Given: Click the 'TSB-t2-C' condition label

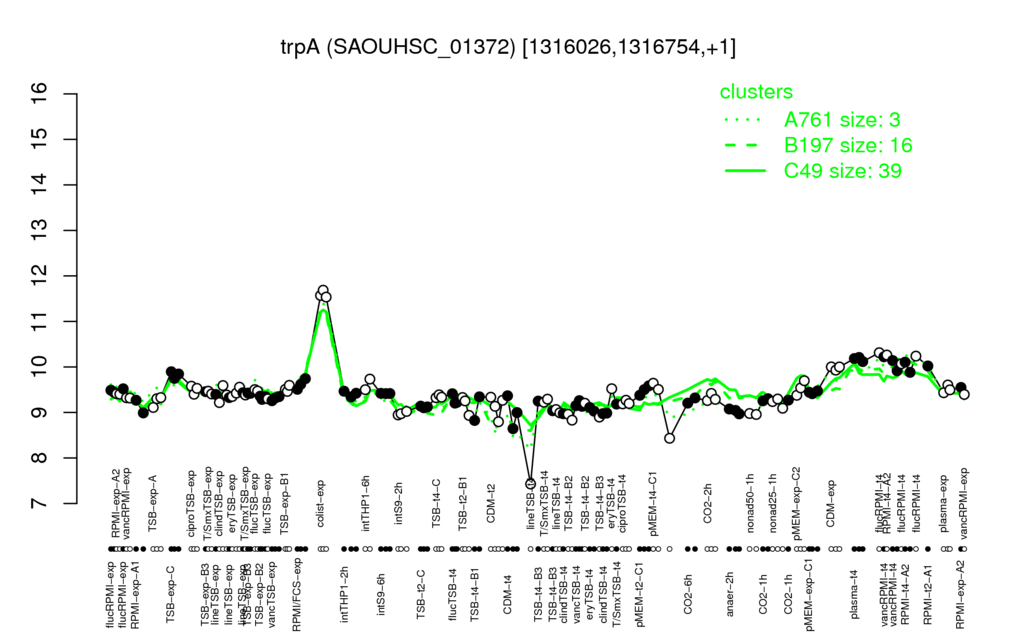Looking at the screenshot, I should coord(421,594).
